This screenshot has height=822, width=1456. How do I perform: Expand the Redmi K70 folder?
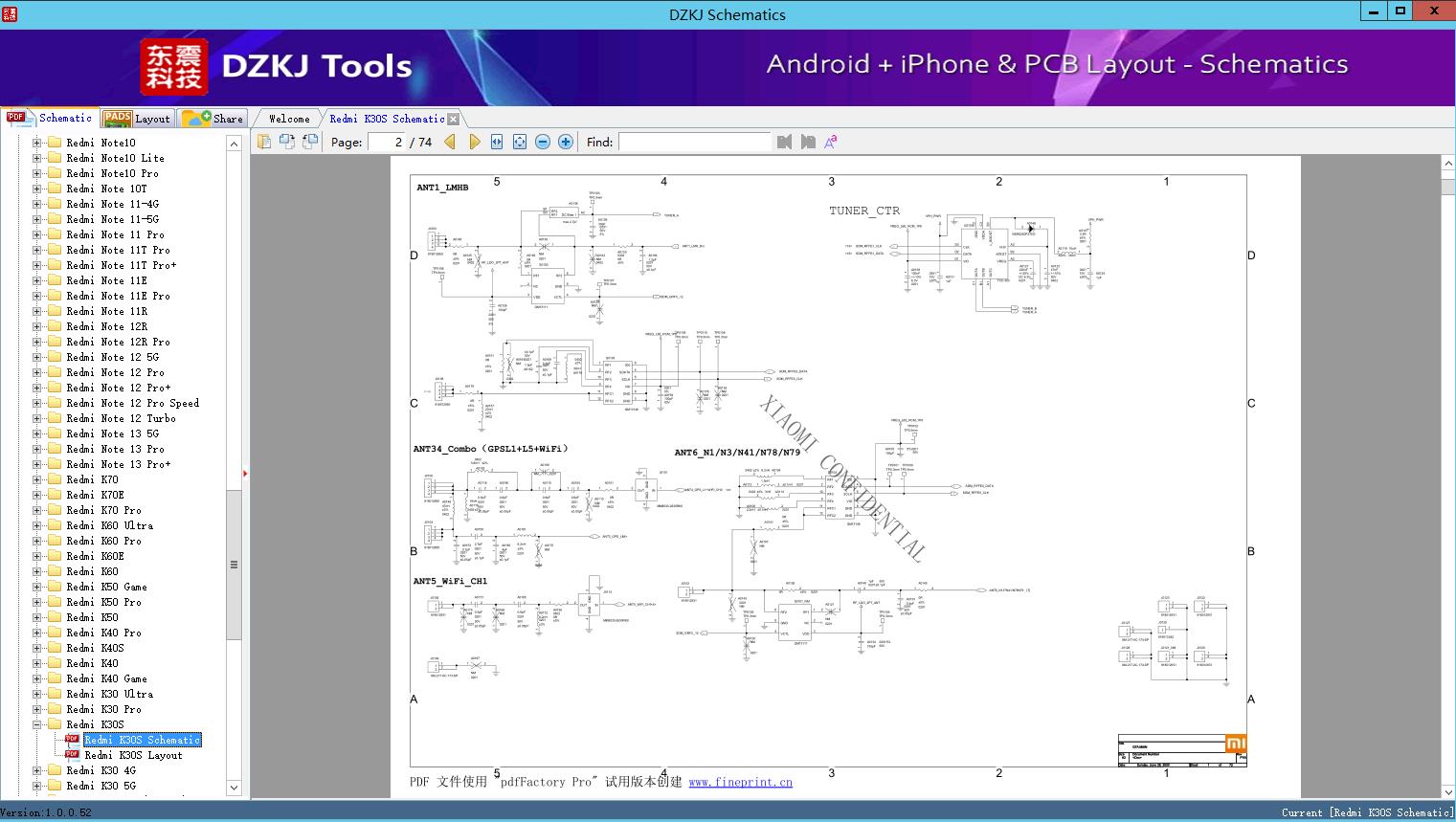tap(37, 479)
